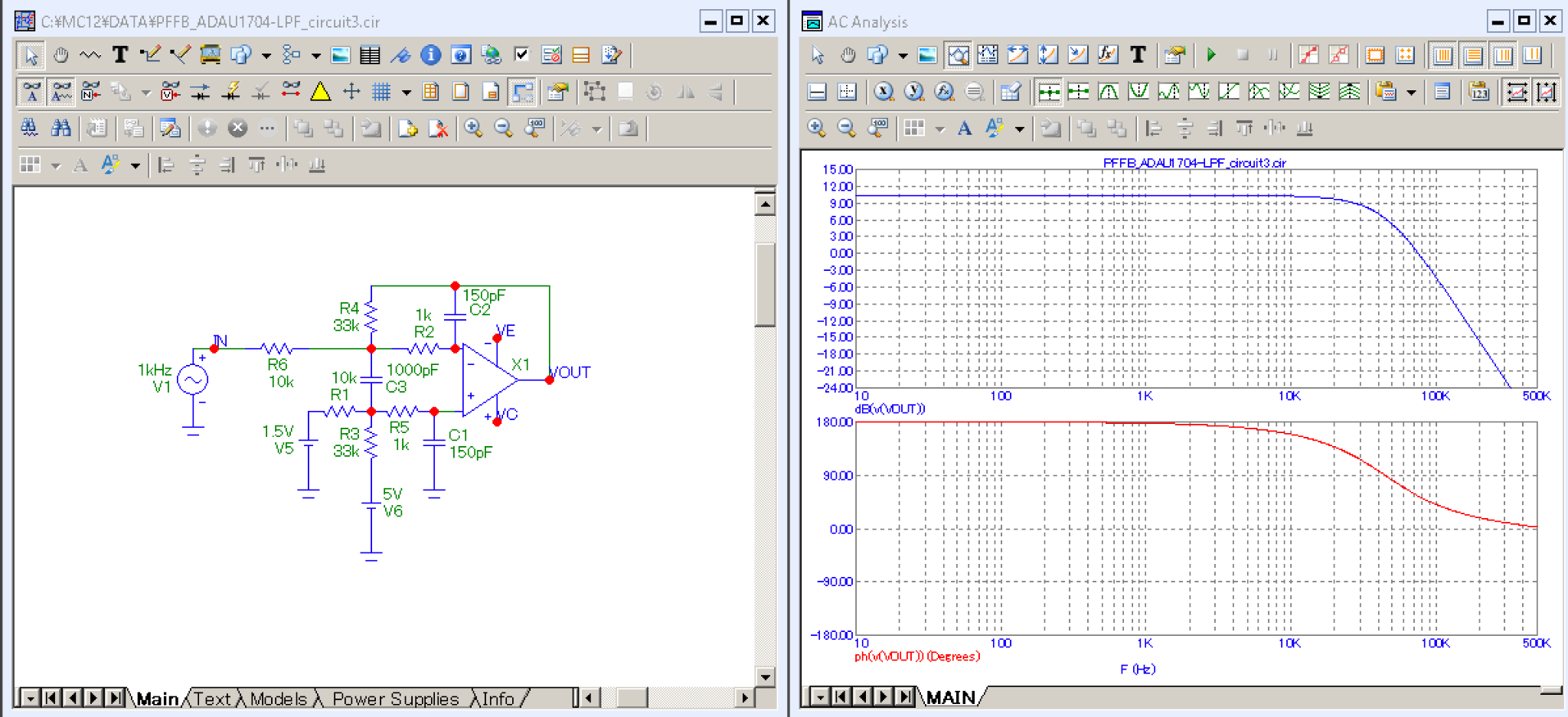Open dropdown beside color A icon in schematic
The image size is (1568, 717).
[x=135, y=165]
